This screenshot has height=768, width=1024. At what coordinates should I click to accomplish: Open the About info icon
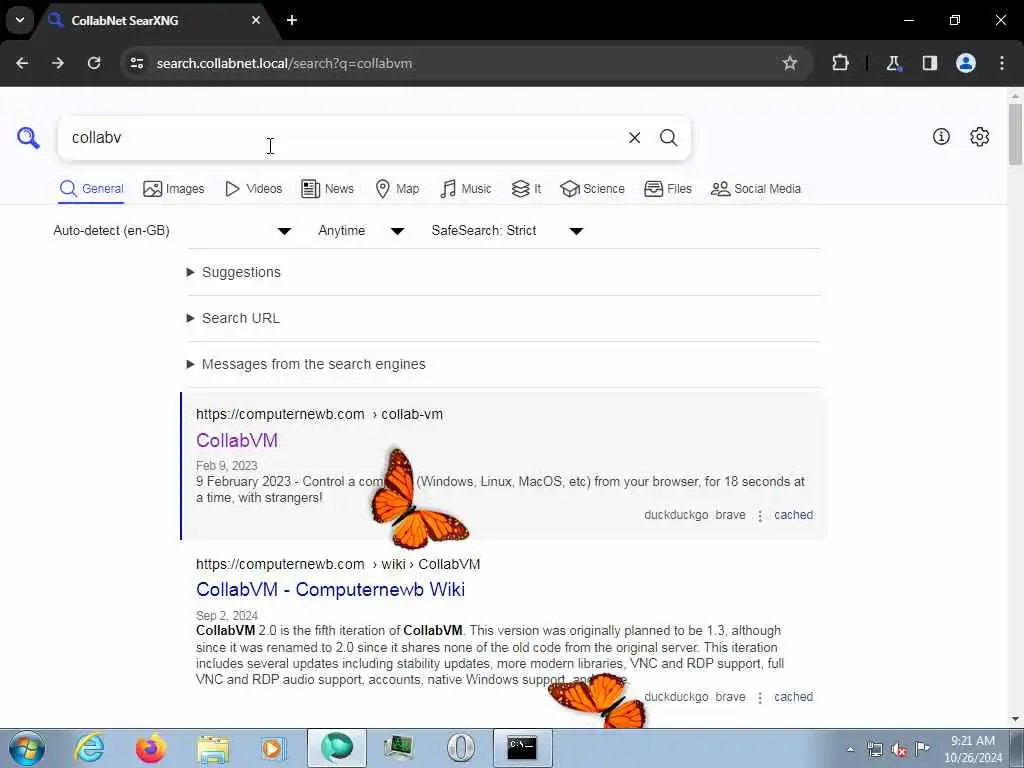(x=941, y=136)
